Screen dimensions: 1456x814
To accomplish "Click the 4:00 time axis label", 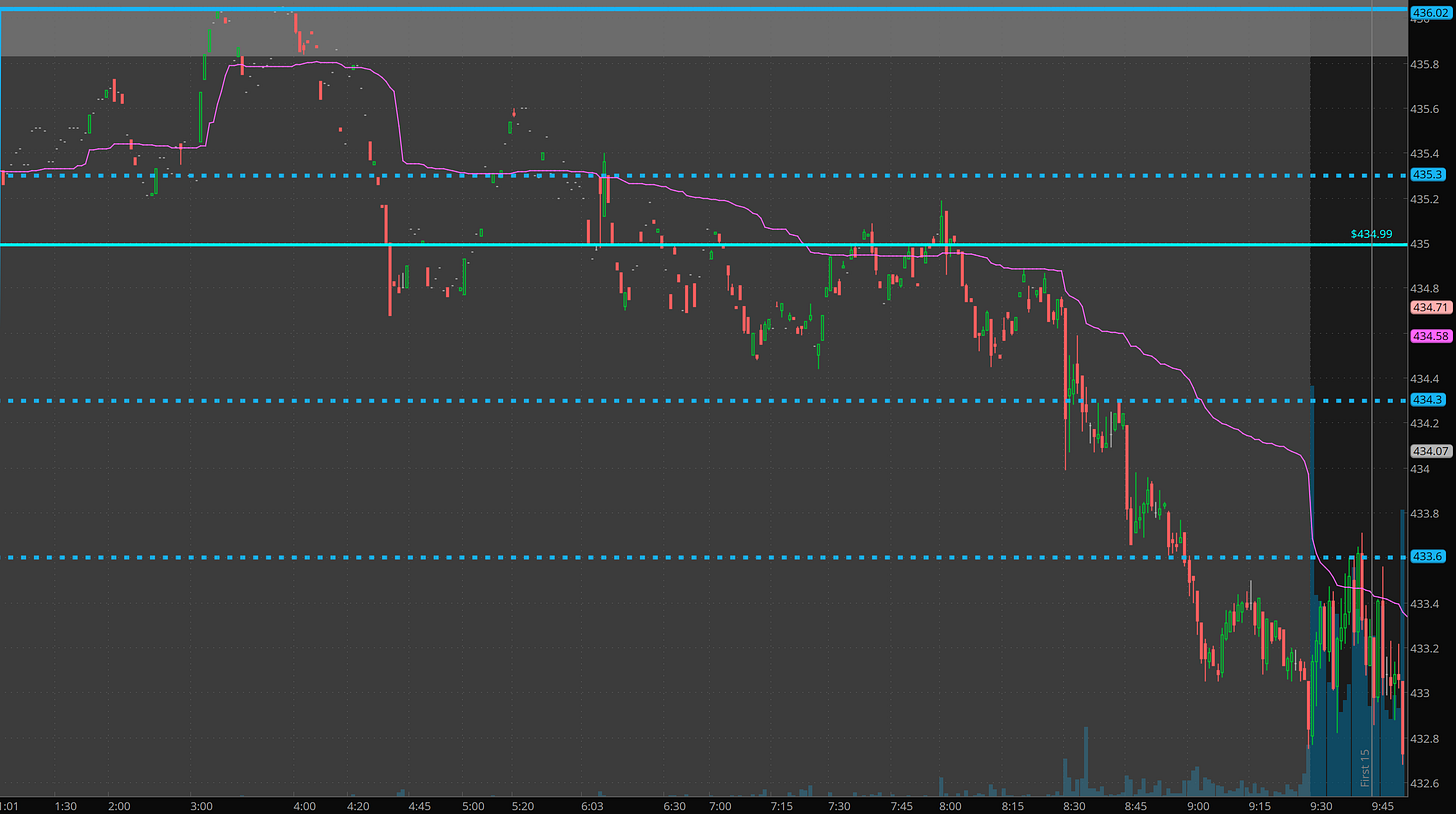I will click(x=305, y=805).
